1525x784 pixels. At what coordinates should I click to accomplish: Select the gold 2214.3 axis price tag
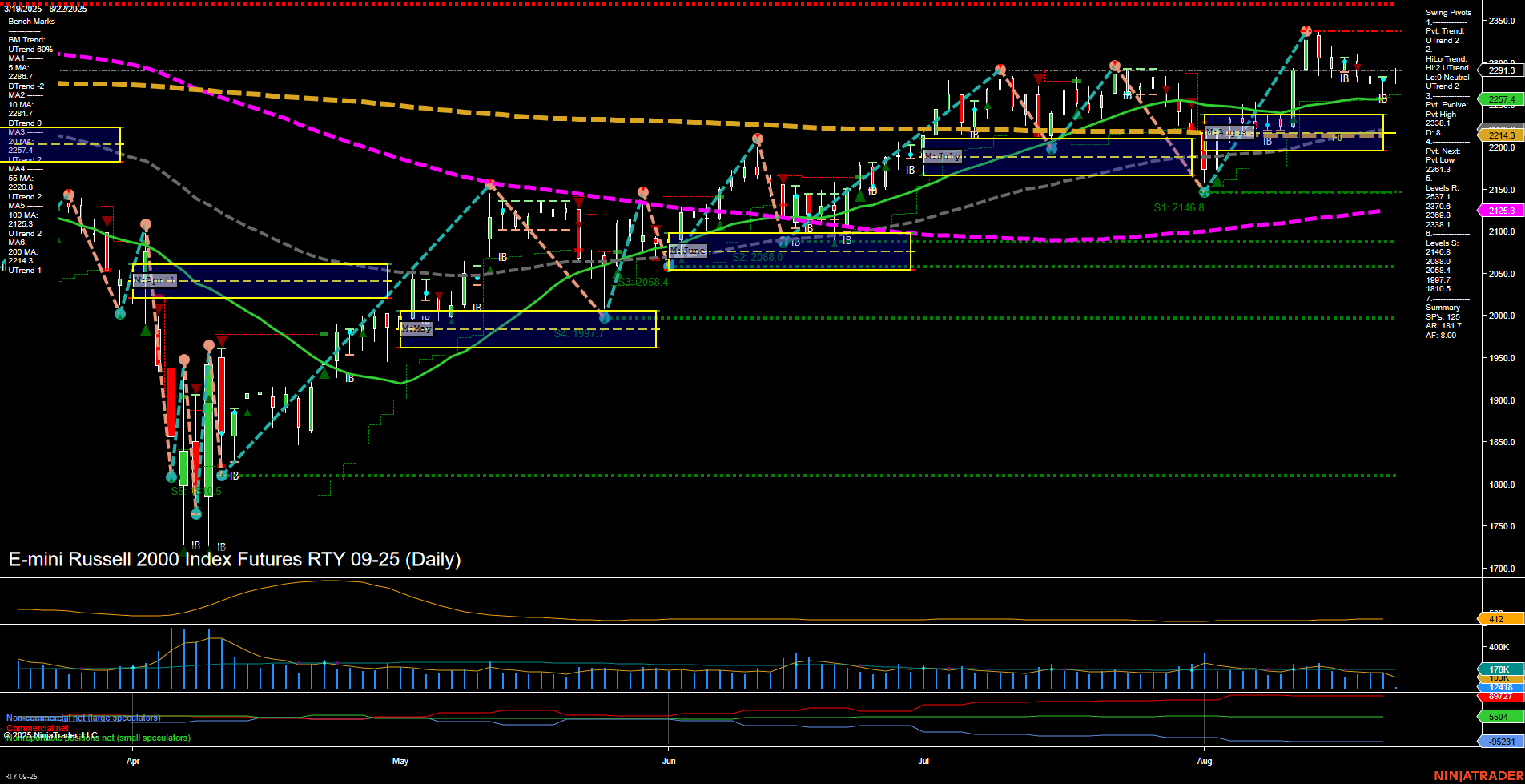(1500, 136)
